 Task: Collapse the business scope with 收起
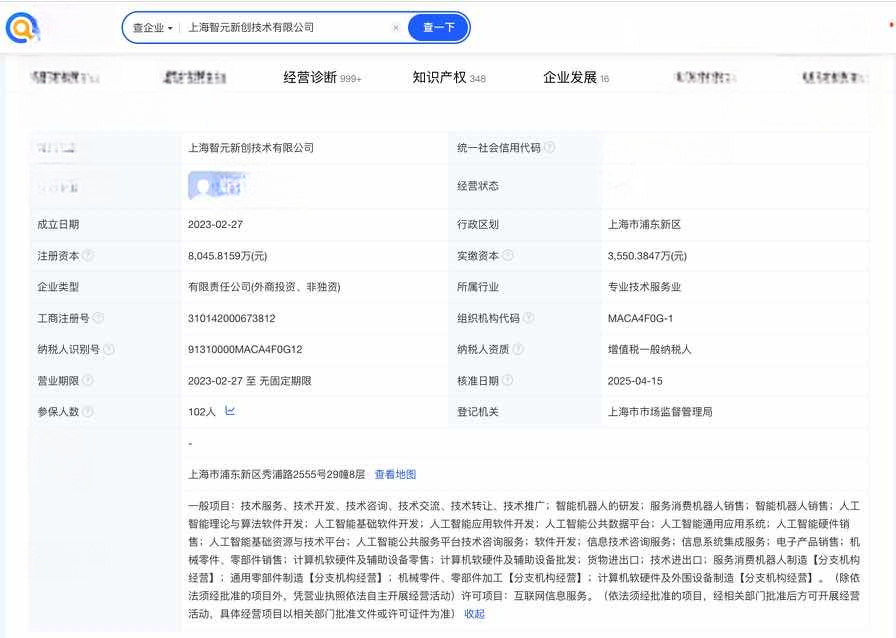474,614
